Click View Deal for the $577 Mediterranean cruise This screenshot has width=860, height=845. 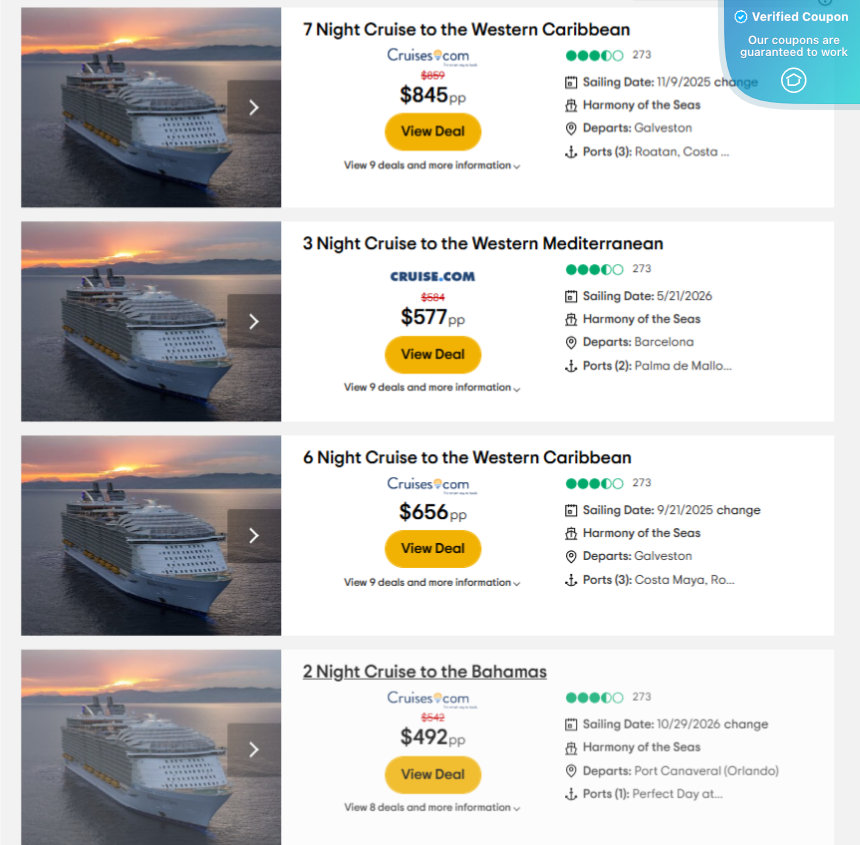click(x=432, y=354)
